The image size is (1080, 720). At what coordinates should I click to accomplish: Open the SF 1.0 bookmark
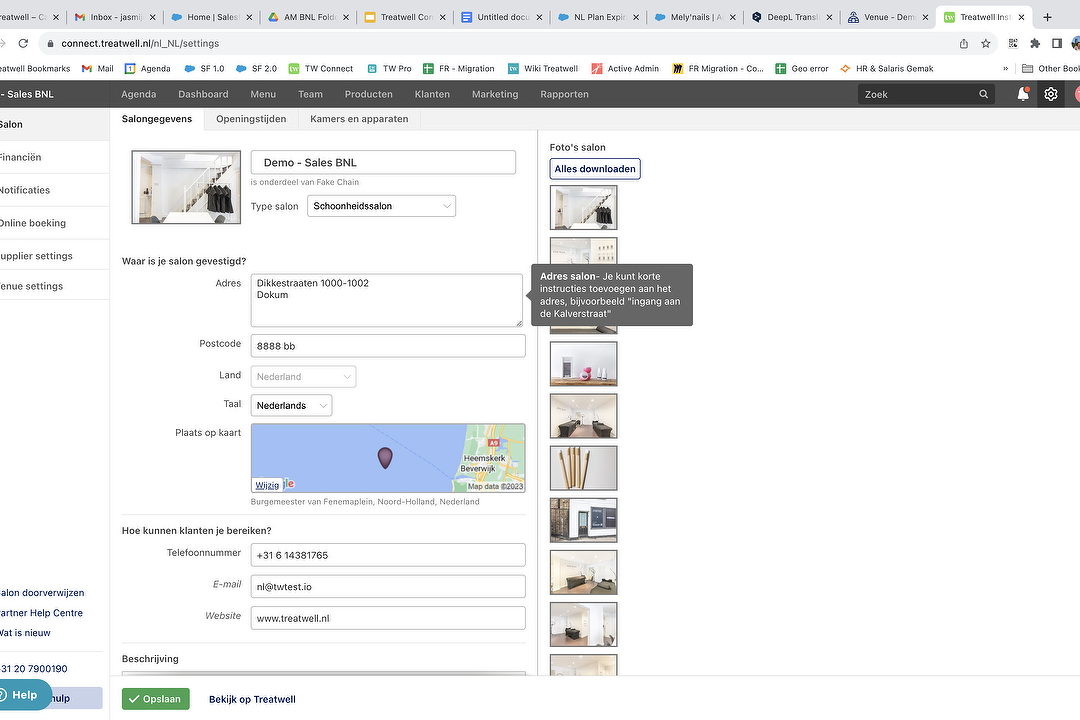click(205, 68)
